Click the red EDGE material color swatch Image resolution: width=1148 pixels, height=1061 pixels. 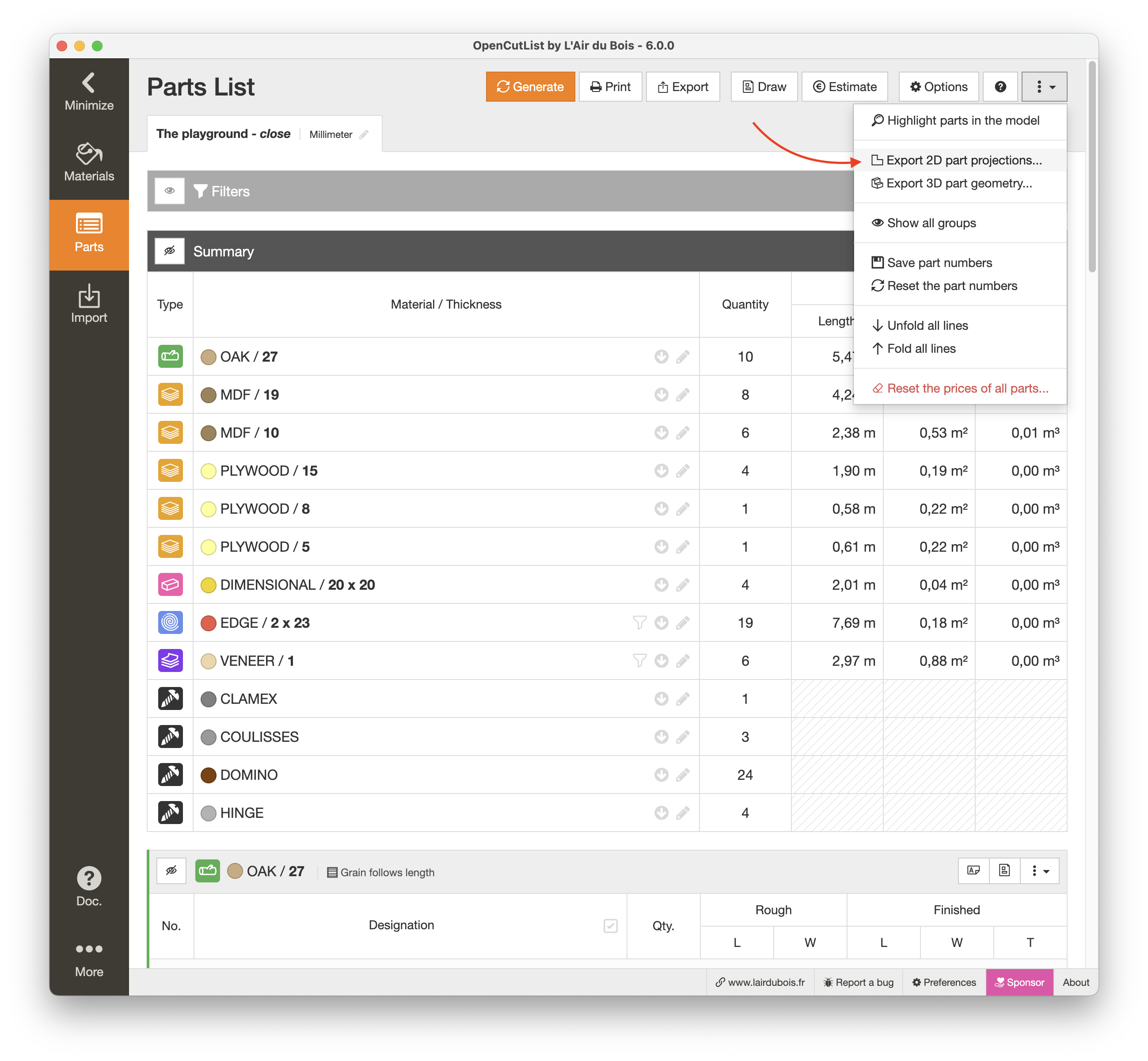(x=208, y=622)
